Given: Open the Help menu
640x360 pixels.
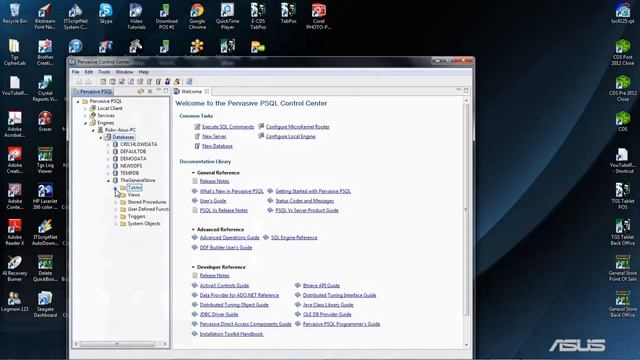Looking at the screenshot, I should tap(144, 72).
